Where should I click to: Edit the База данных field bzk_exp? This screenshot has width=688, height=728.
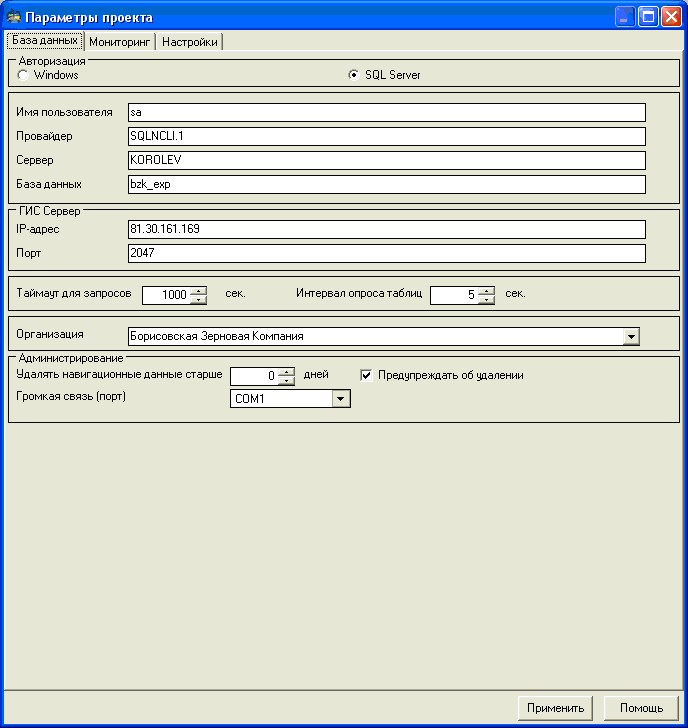point(386,184)
